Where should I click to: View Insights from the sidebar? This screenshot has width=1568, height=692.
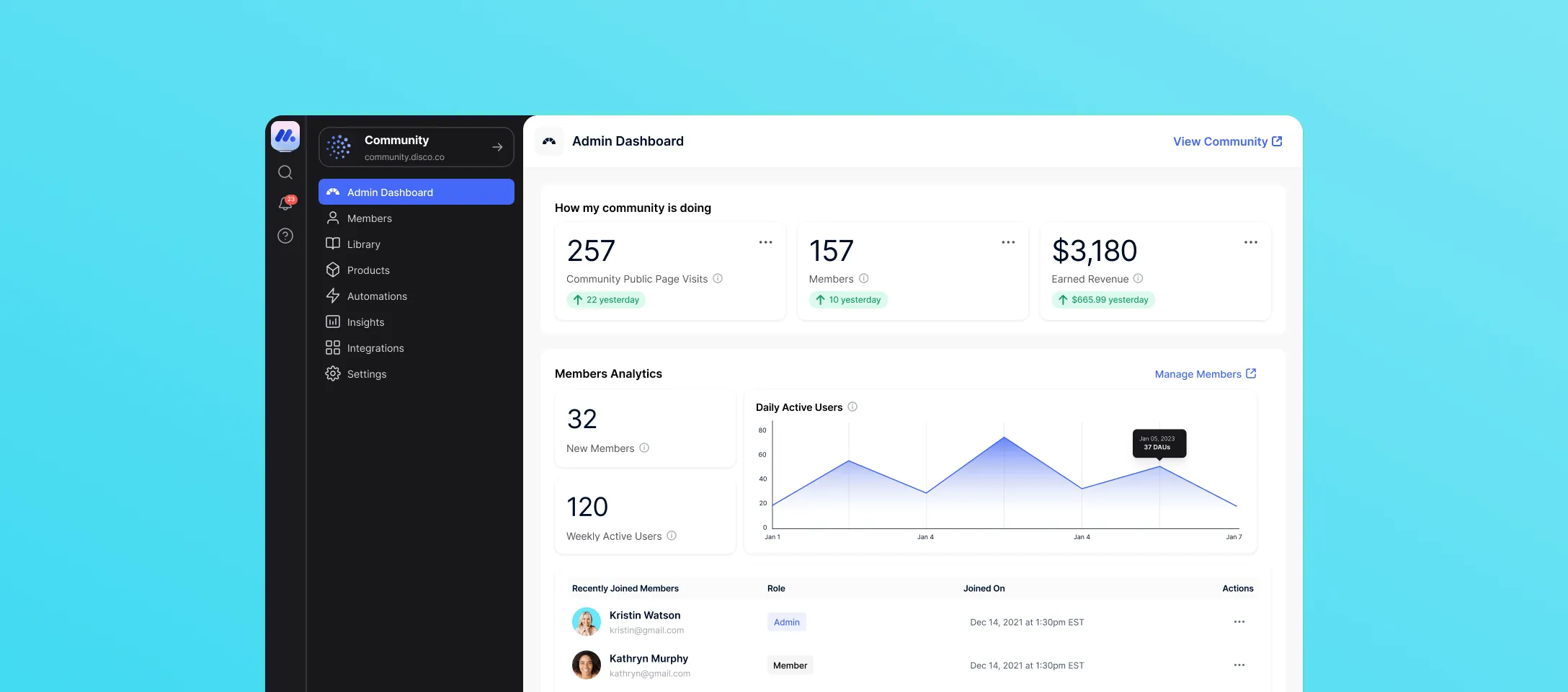(x=365, y=321)
